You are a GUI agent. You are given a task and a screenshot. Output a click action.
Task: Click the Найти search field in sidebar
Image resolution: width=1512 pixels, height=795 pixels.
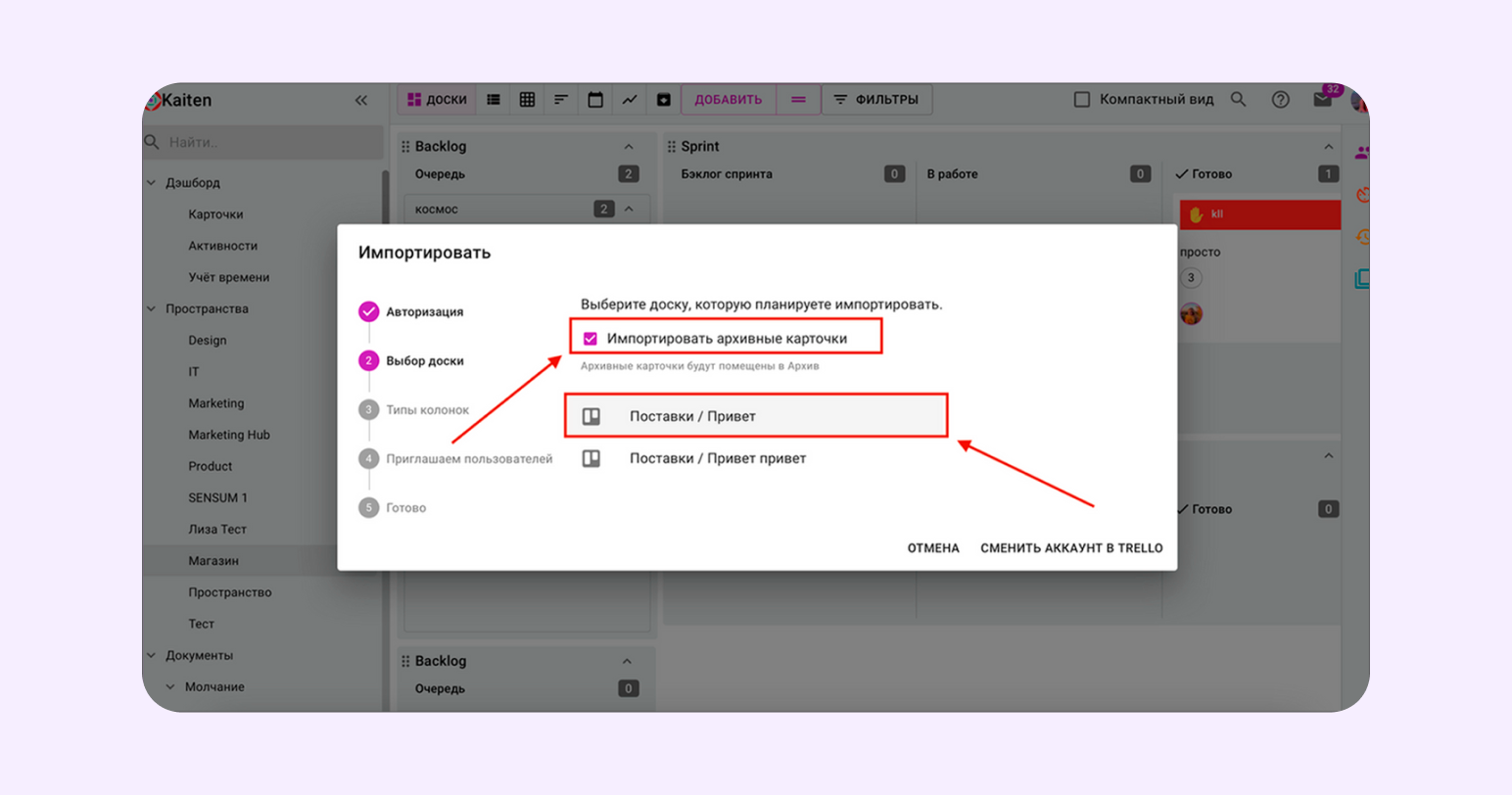point(263,142)
